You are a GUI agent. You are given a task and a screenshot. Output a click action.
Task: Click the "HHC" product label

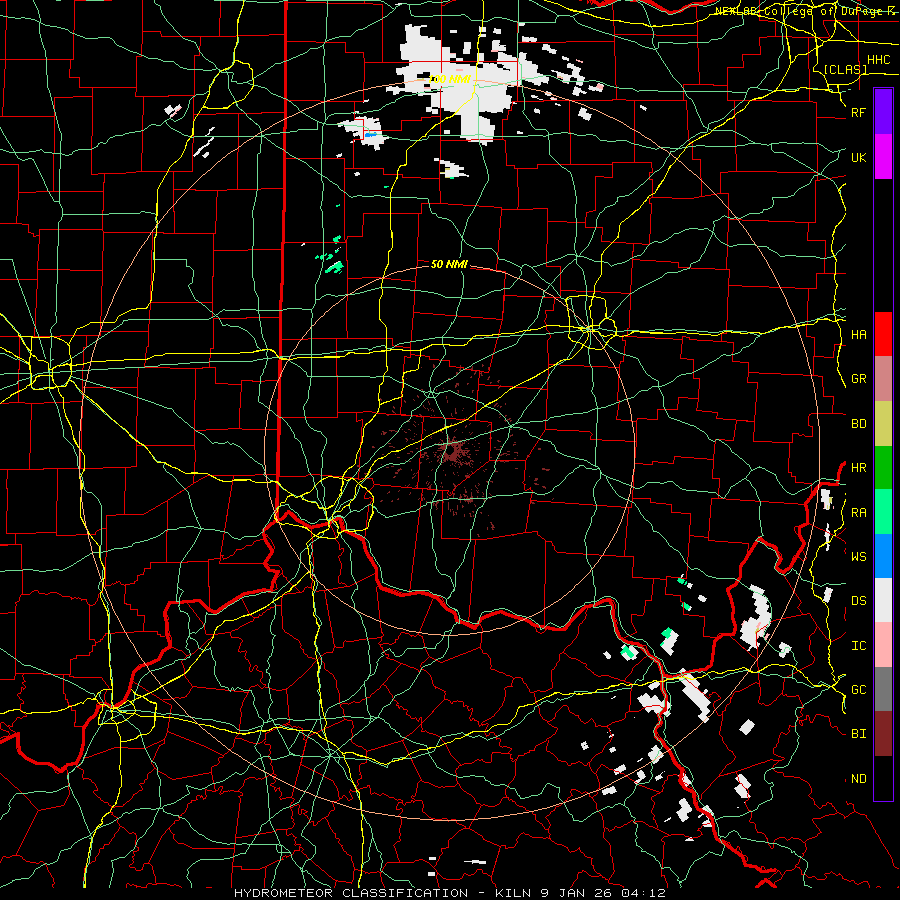(878, 60)
